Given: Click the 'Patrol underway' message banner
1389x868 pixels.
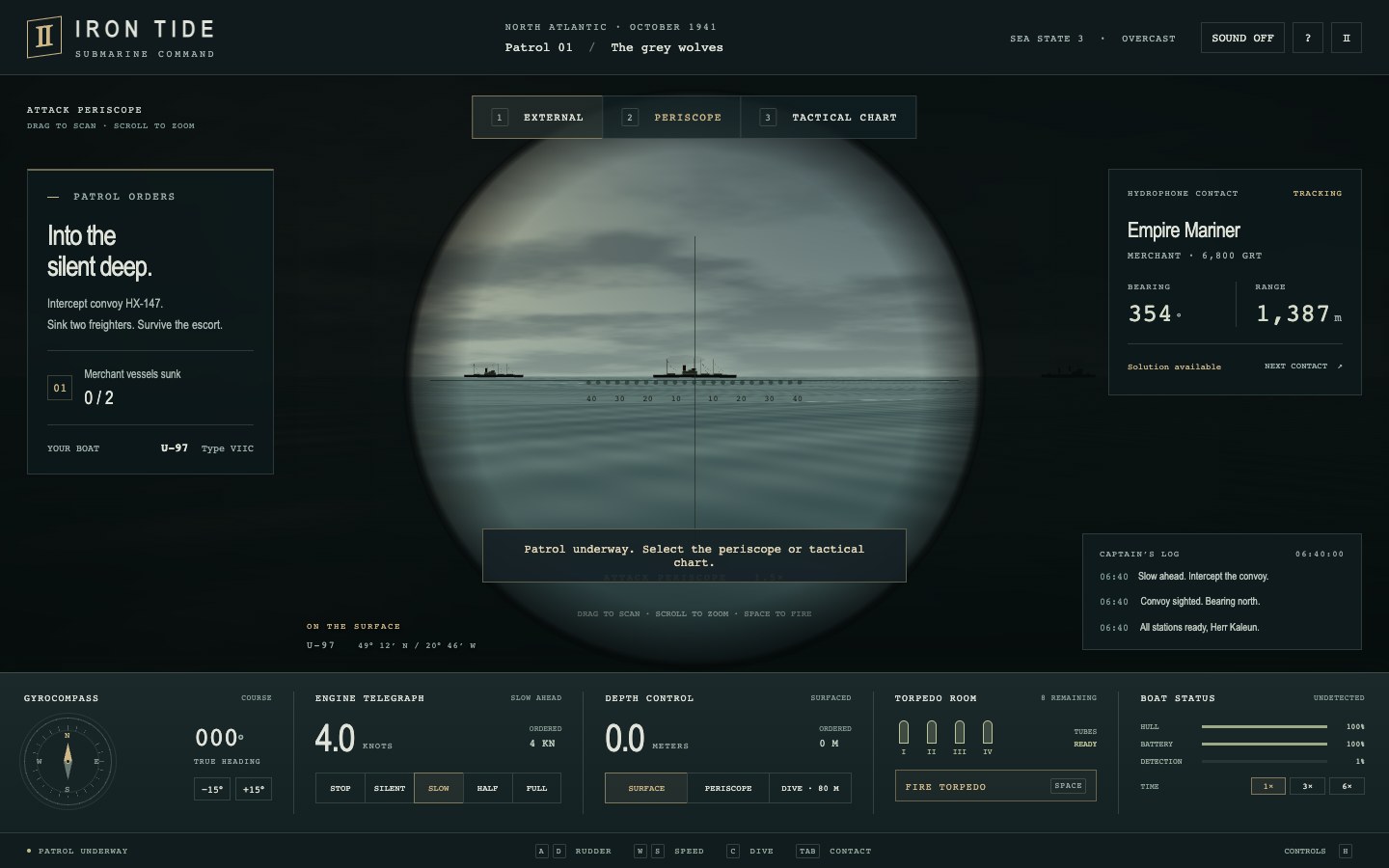Looking at the screenshot, I should (694, 556).
